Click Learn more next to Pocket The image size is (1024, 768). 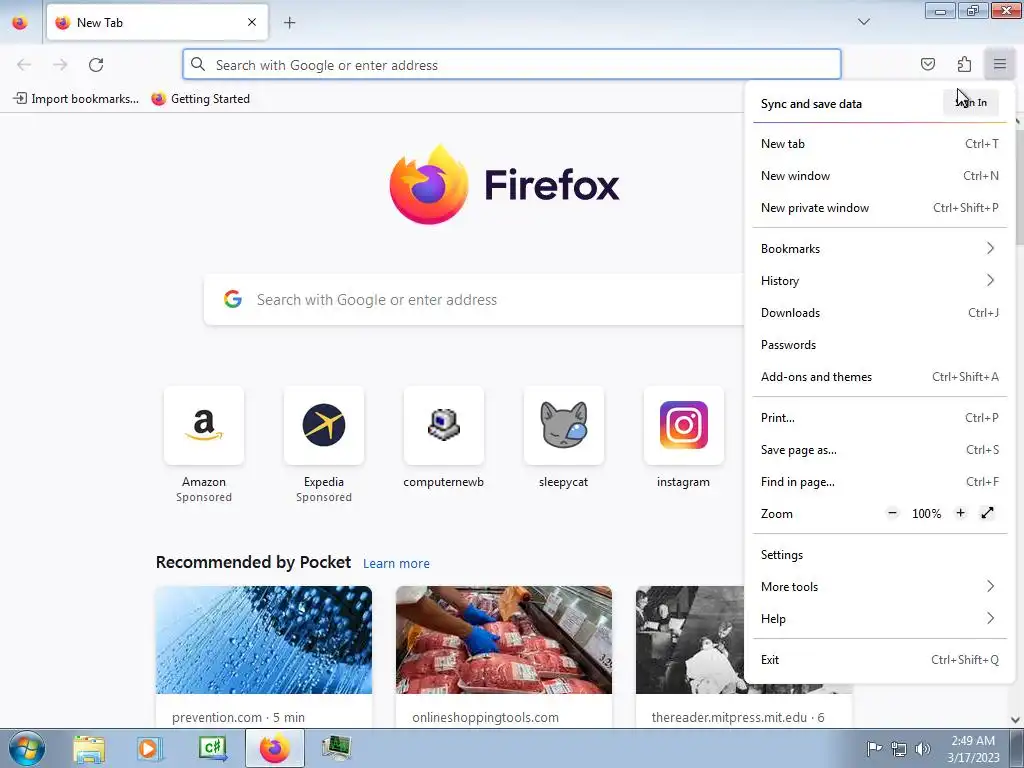coord(396,564)
